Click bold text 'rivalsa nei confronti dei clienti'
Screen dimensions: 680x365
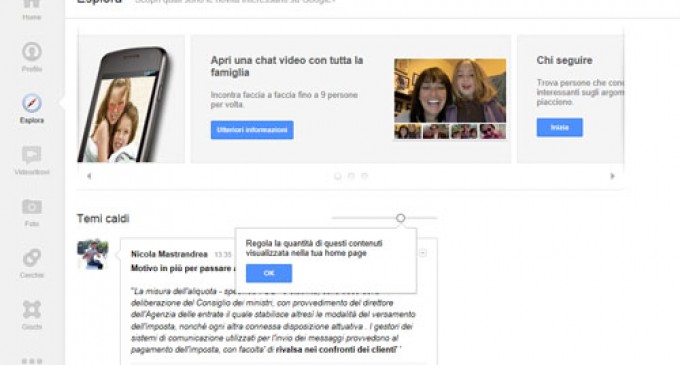336,349
